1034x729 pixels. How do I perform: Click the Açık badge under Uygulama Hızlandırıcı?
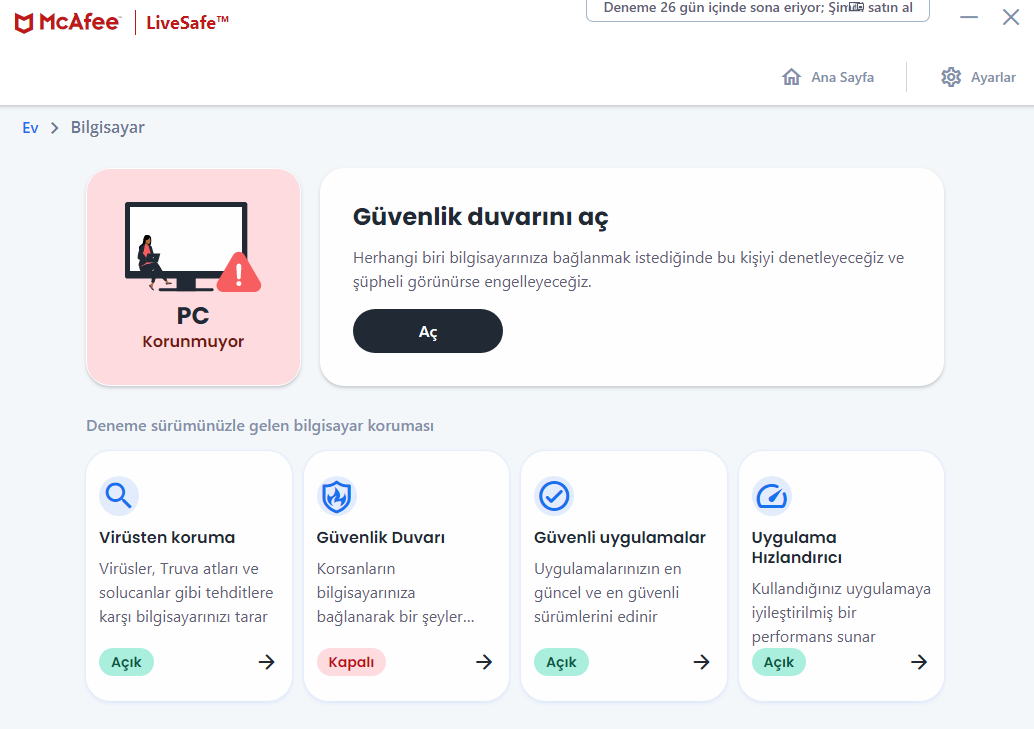[779, 662]
